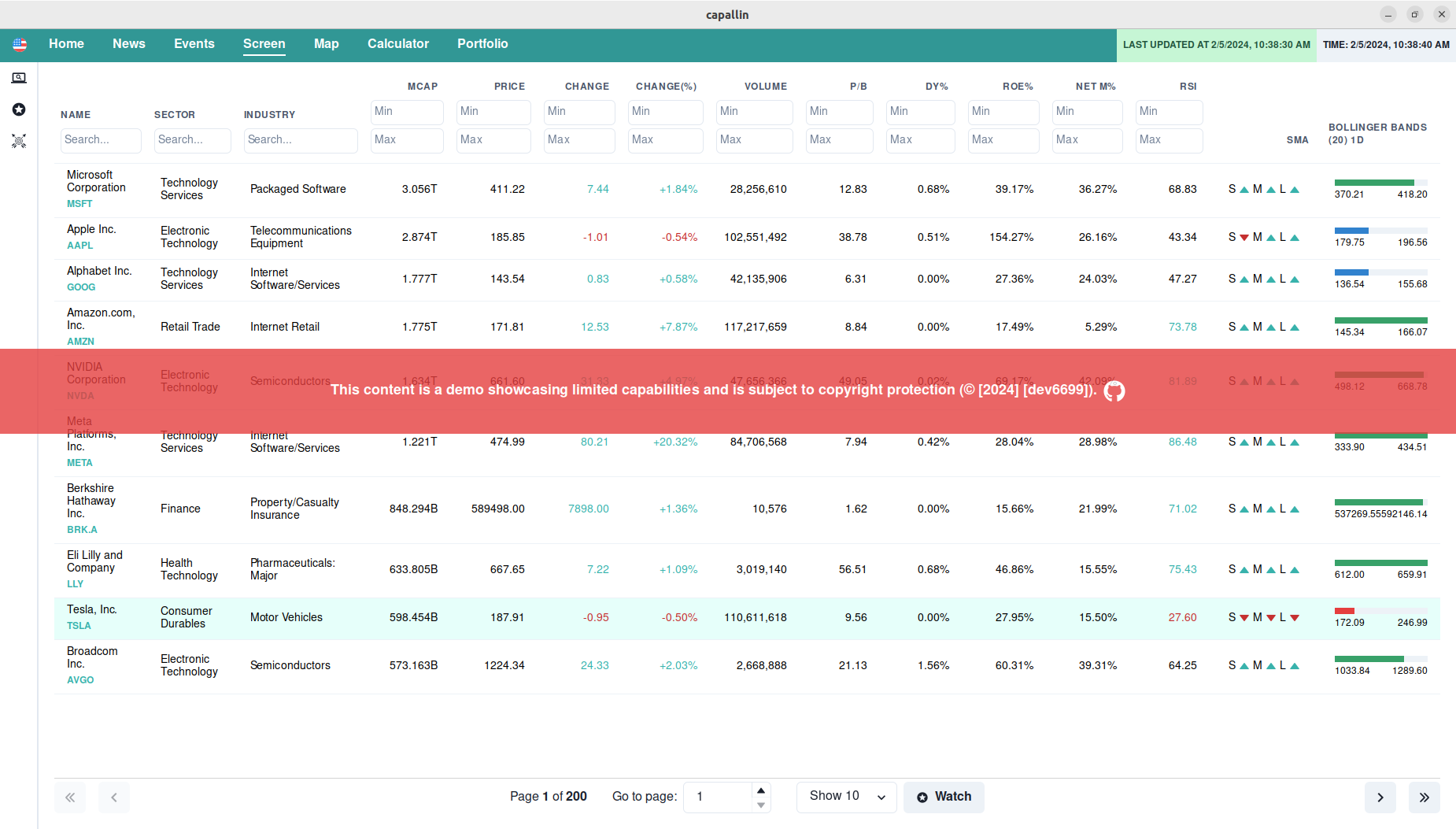Open the AMZN ticker link
This screenshot has height=829, width=1456.
pyautogui.click(x=80, y=342)
